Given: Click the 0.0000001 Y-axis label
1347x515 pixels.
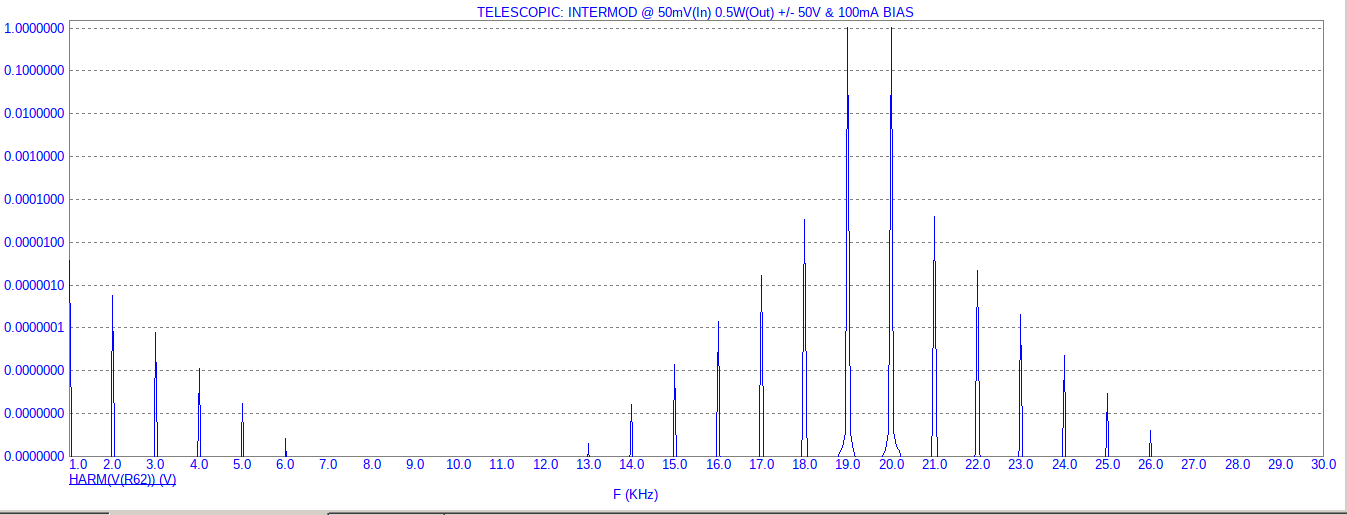Looking at the screenshot, I should tap(35, 328).
